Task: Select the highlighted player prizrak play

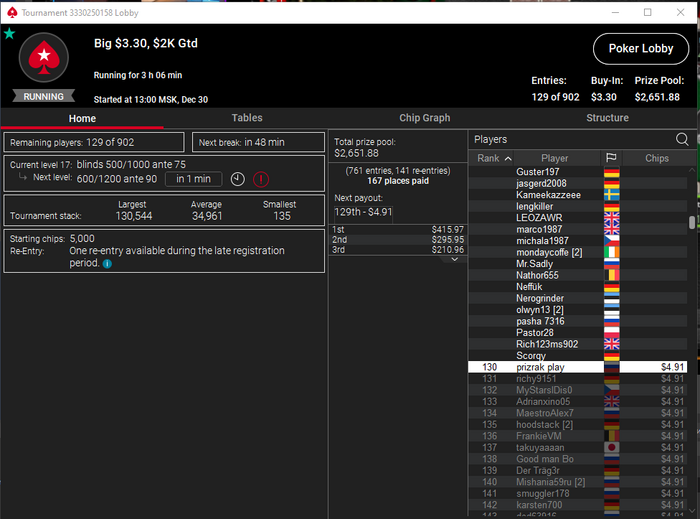Action: point(577,367)
